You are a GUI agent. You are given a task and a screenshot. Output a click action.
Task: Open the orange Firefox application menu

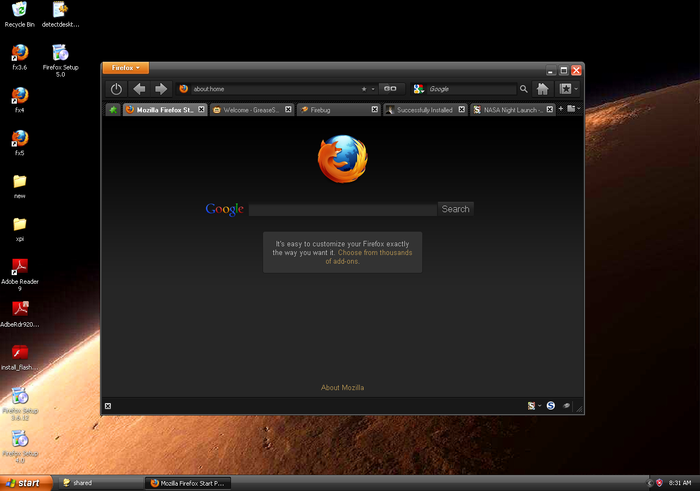point(125,68)
